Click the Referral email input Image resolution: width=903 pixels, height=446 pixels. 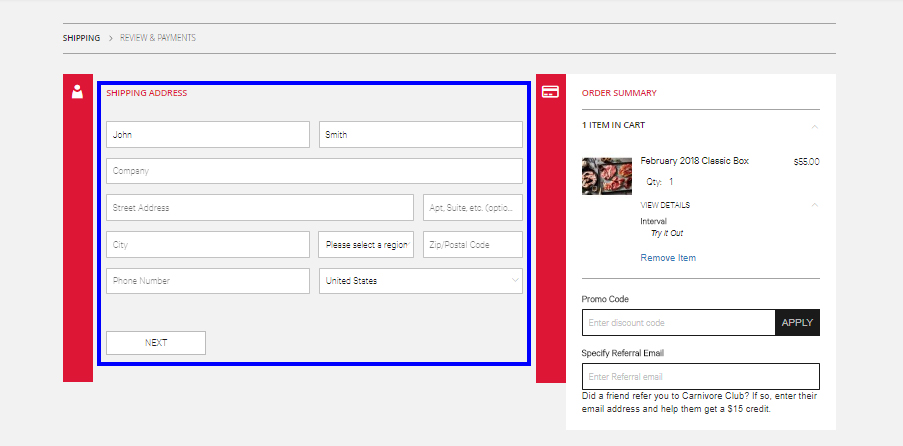701,376
